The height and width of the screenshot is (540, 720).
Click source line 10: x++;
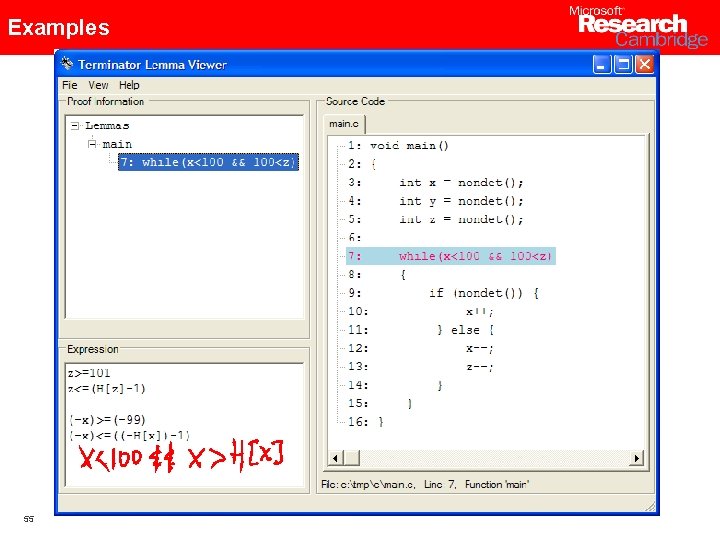421,311
